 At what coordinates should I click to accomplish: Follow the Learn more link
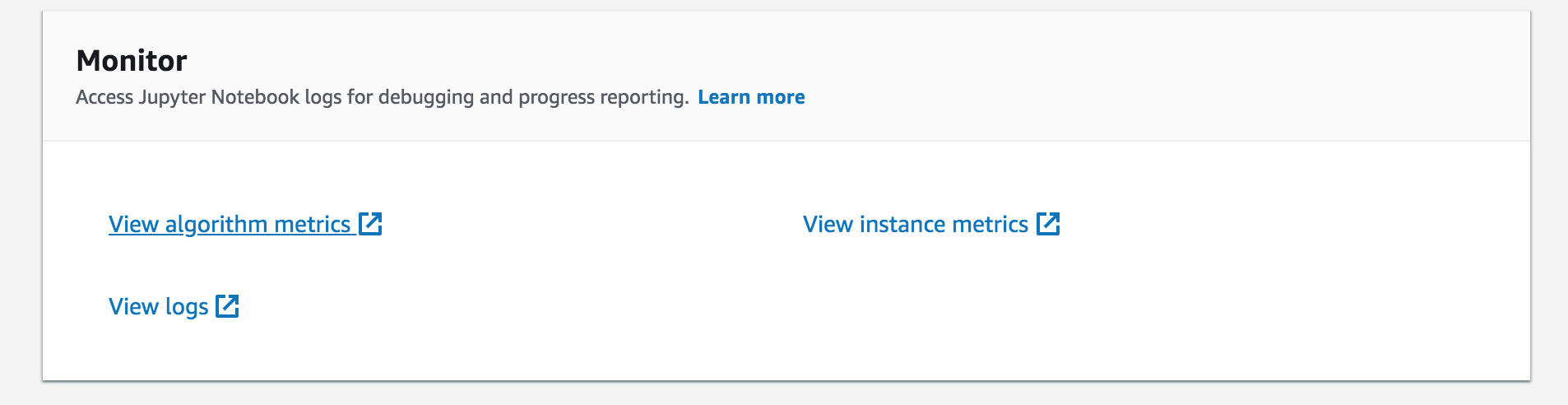(x=751, y=97)
